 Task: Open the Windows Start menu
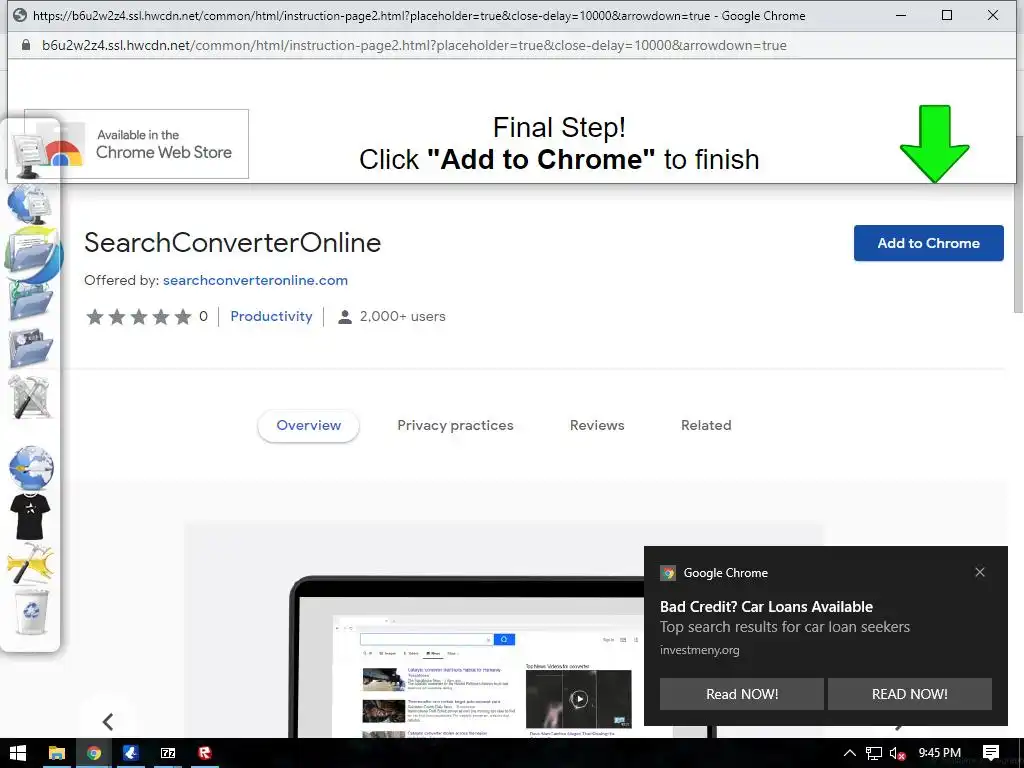[x=18, y=753]
